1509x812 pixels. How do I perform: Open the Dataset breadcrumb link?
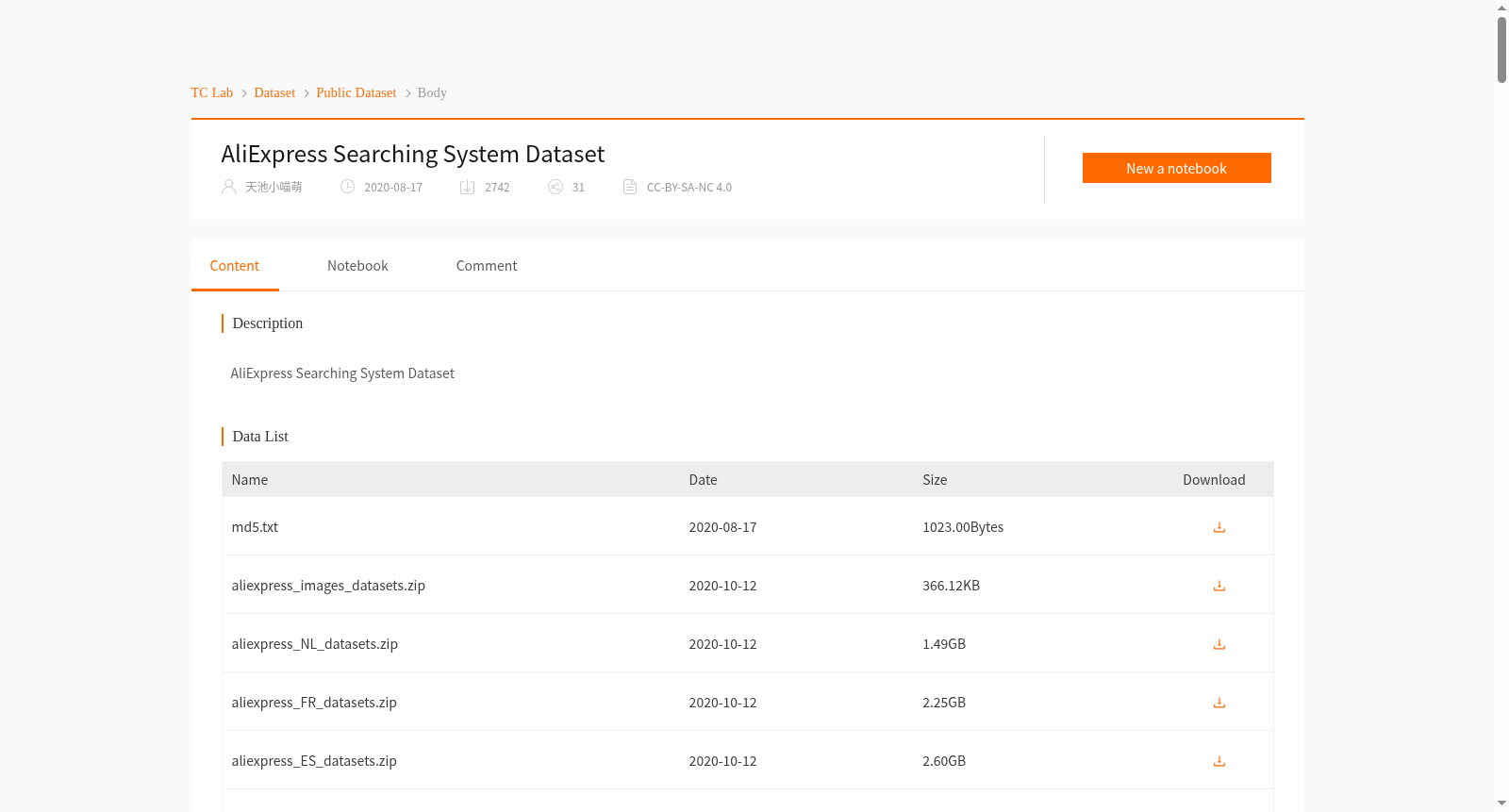(x=274, y=92)
